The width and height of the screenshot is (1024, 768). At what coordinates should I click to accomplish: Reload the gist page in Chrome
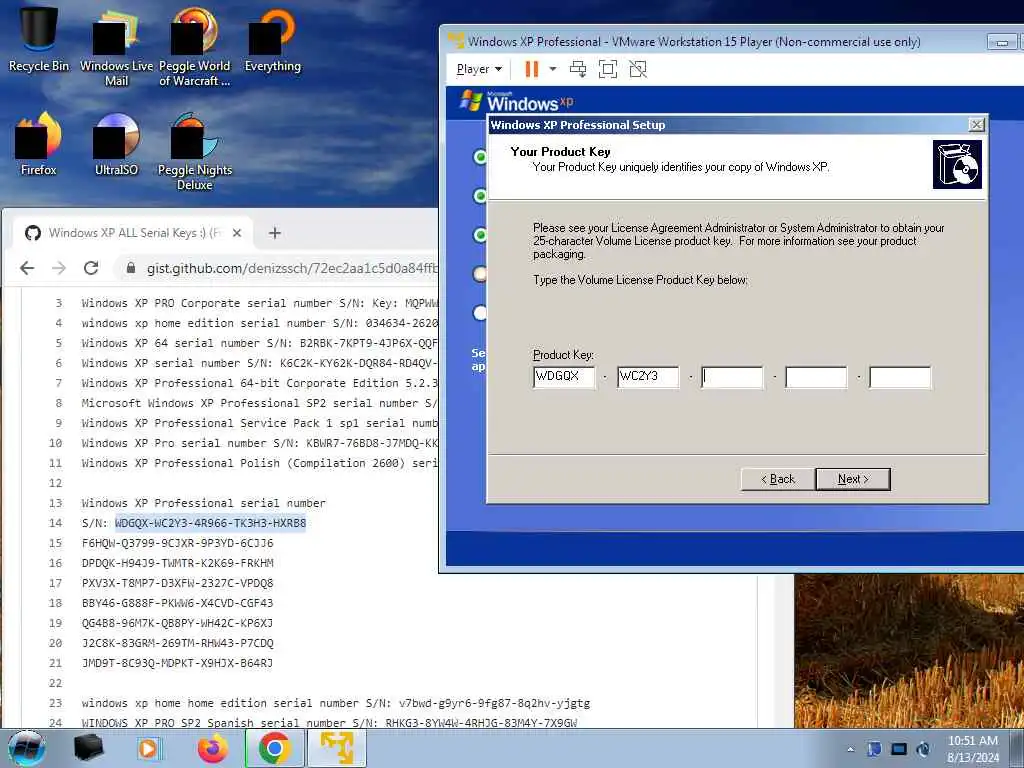coord(91,268)
